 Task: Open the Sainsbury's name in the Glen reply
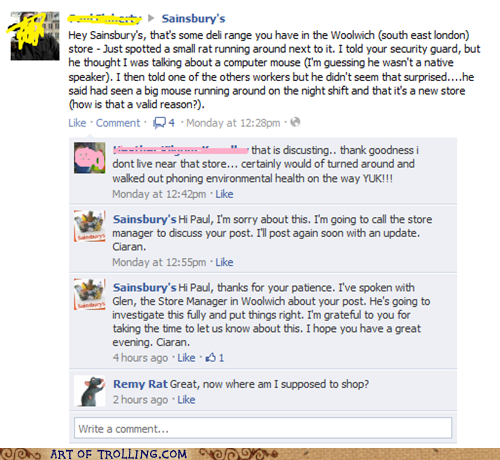coord(144,288)
